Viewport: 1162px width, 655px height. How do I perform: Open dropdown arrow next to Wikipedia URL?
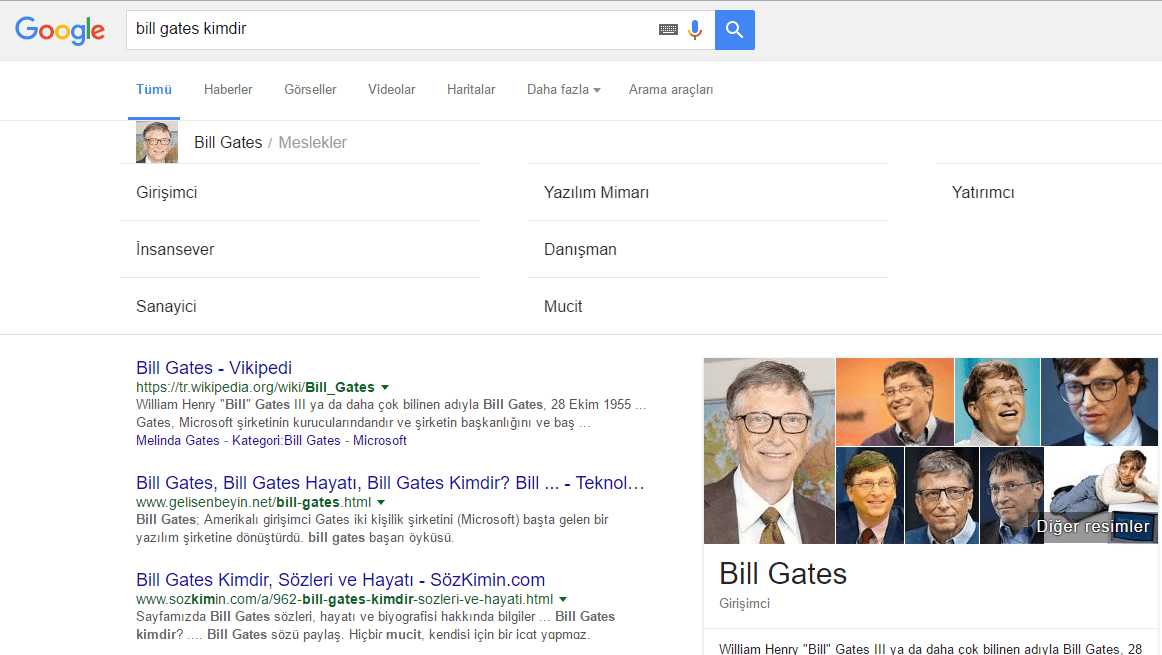click(385, 387)
